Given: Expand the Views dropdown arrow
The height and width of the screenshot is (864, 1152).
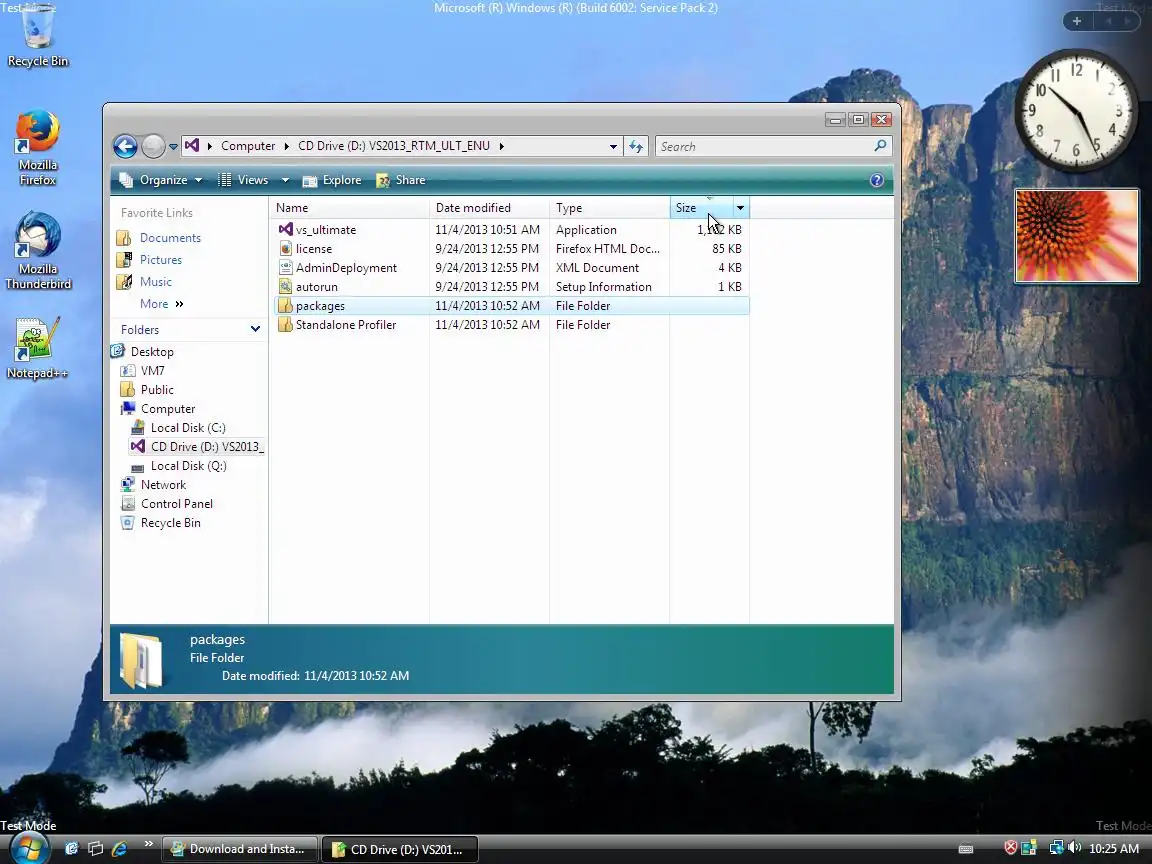Looking at the screenshot, I should tap(285, 180).
